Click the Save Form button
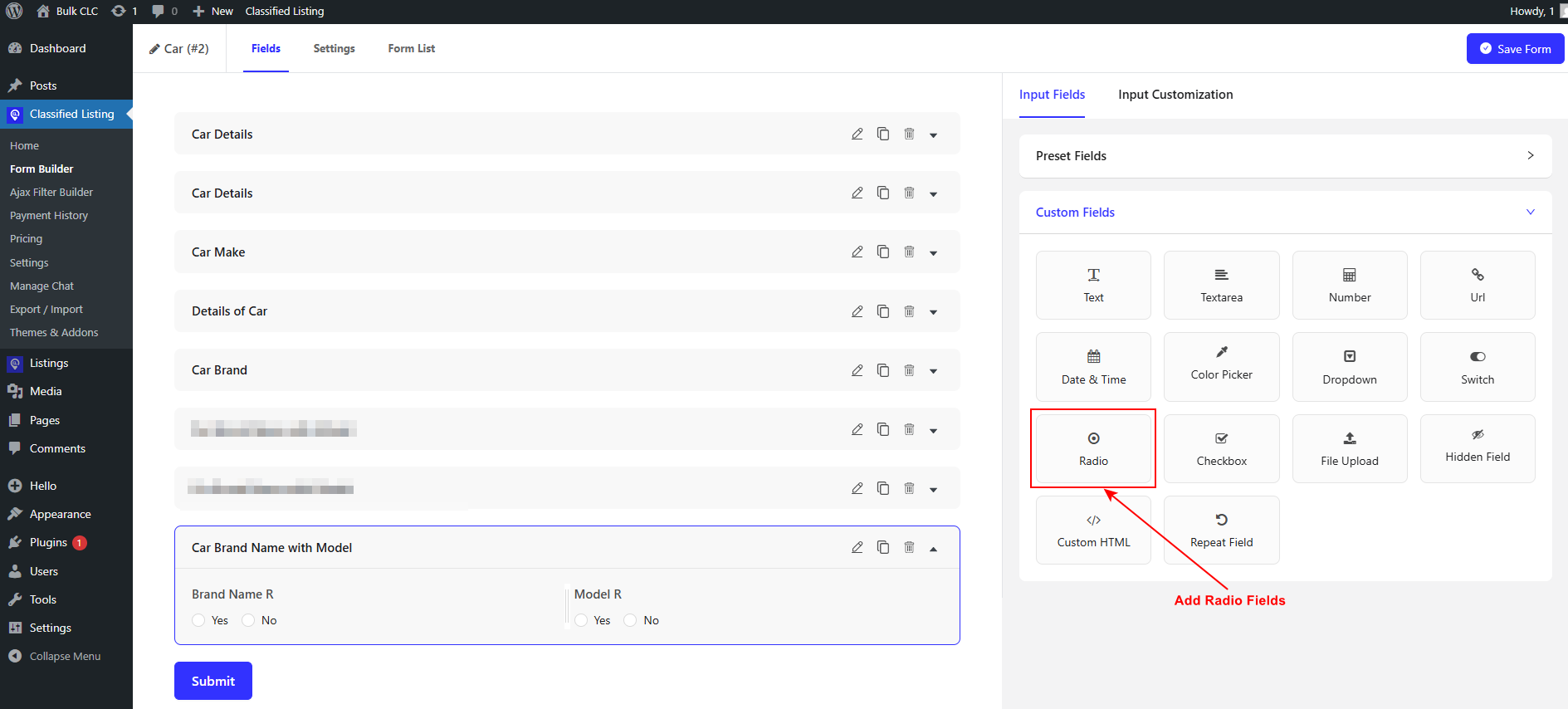 (1515, 49)
